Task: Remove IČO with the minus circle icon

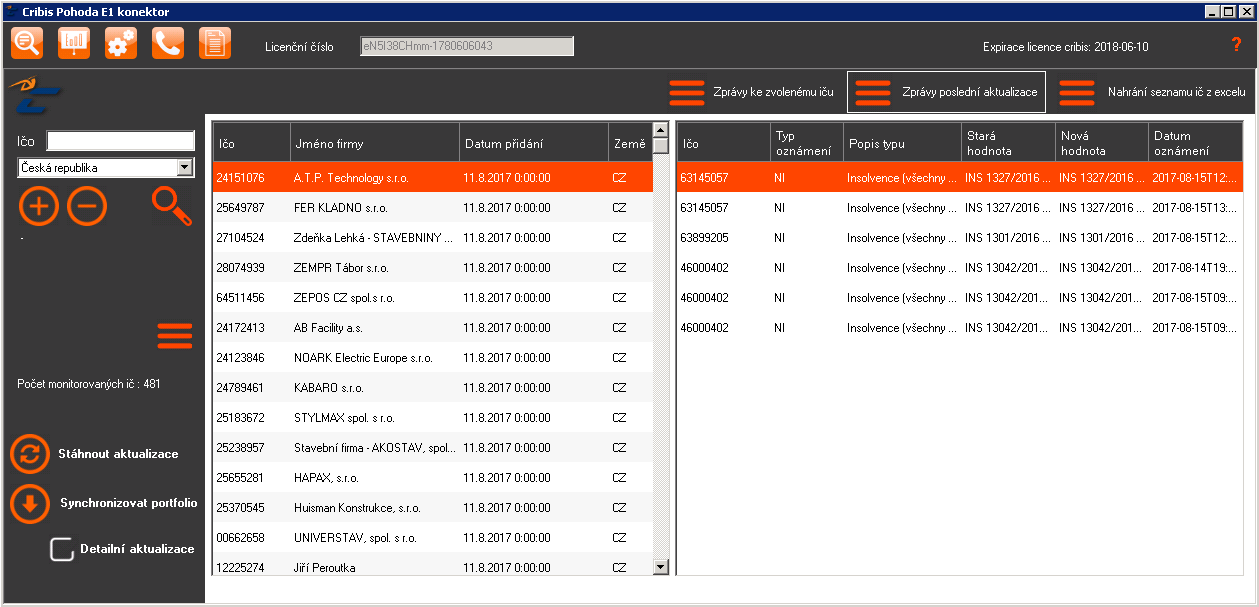Action: (x=87, y=206)
